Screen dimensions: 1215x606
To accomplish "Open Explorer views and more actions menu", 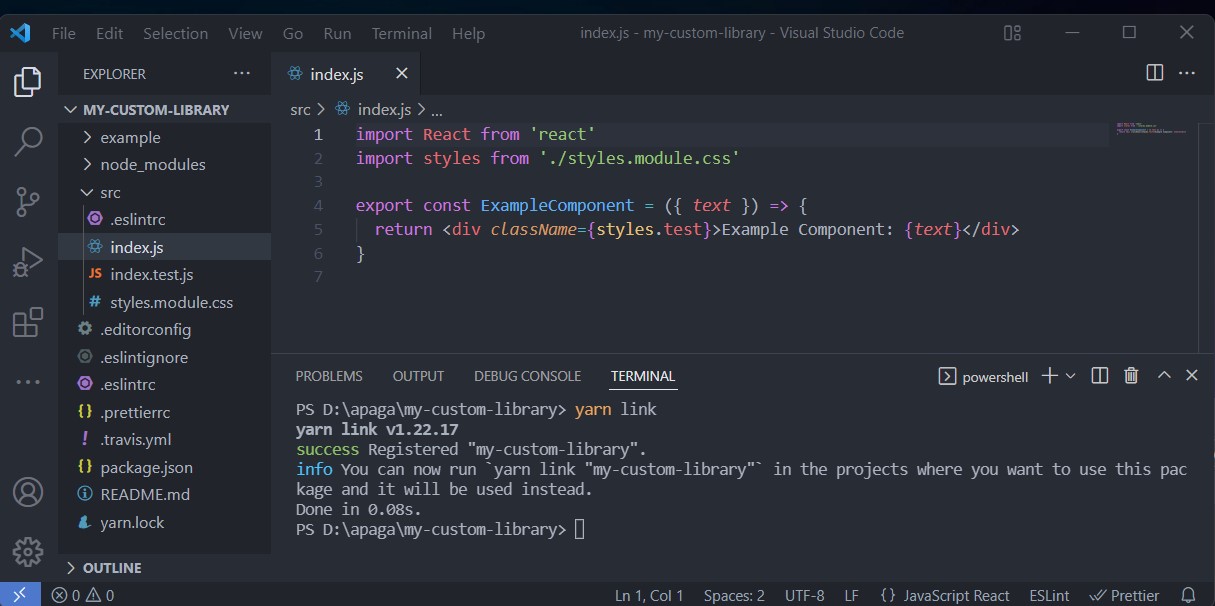I will click(242, 74).
